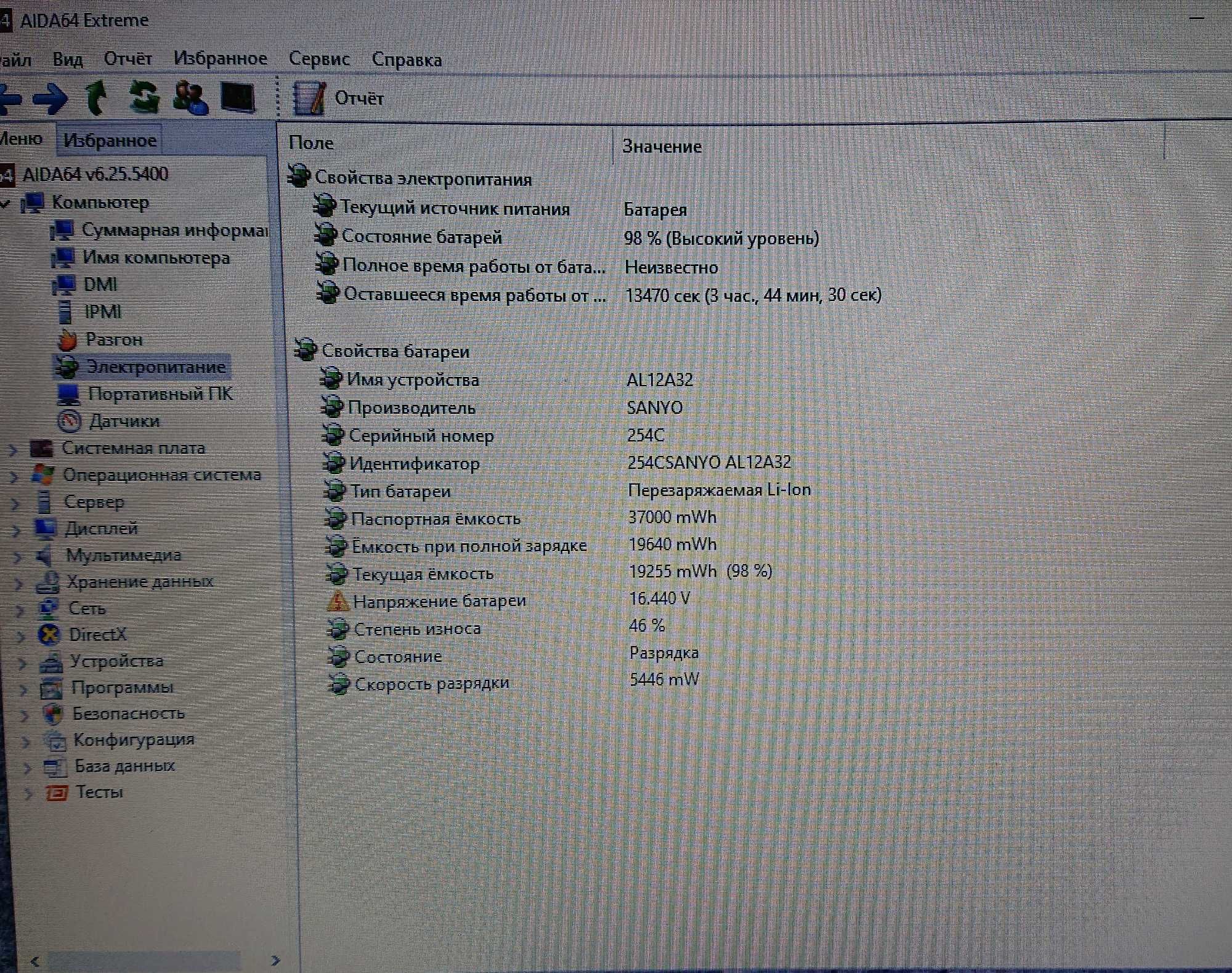Expand the Тесты branch
1232x973 pixels.
tap(28, 794)
